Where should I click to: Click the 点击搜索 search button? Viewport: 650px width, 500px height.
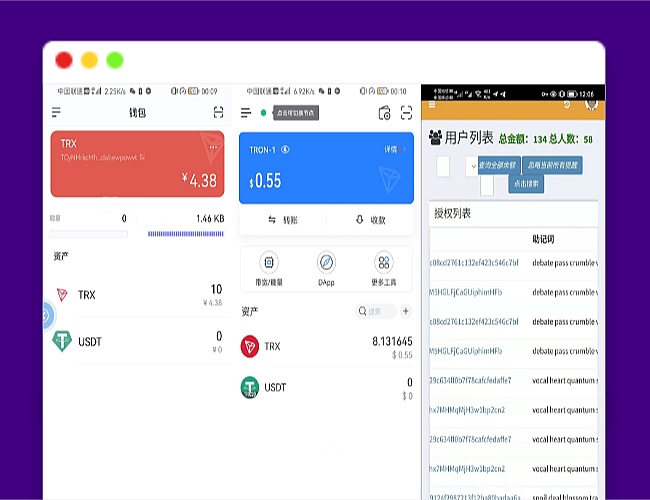(x=526, y=184)
